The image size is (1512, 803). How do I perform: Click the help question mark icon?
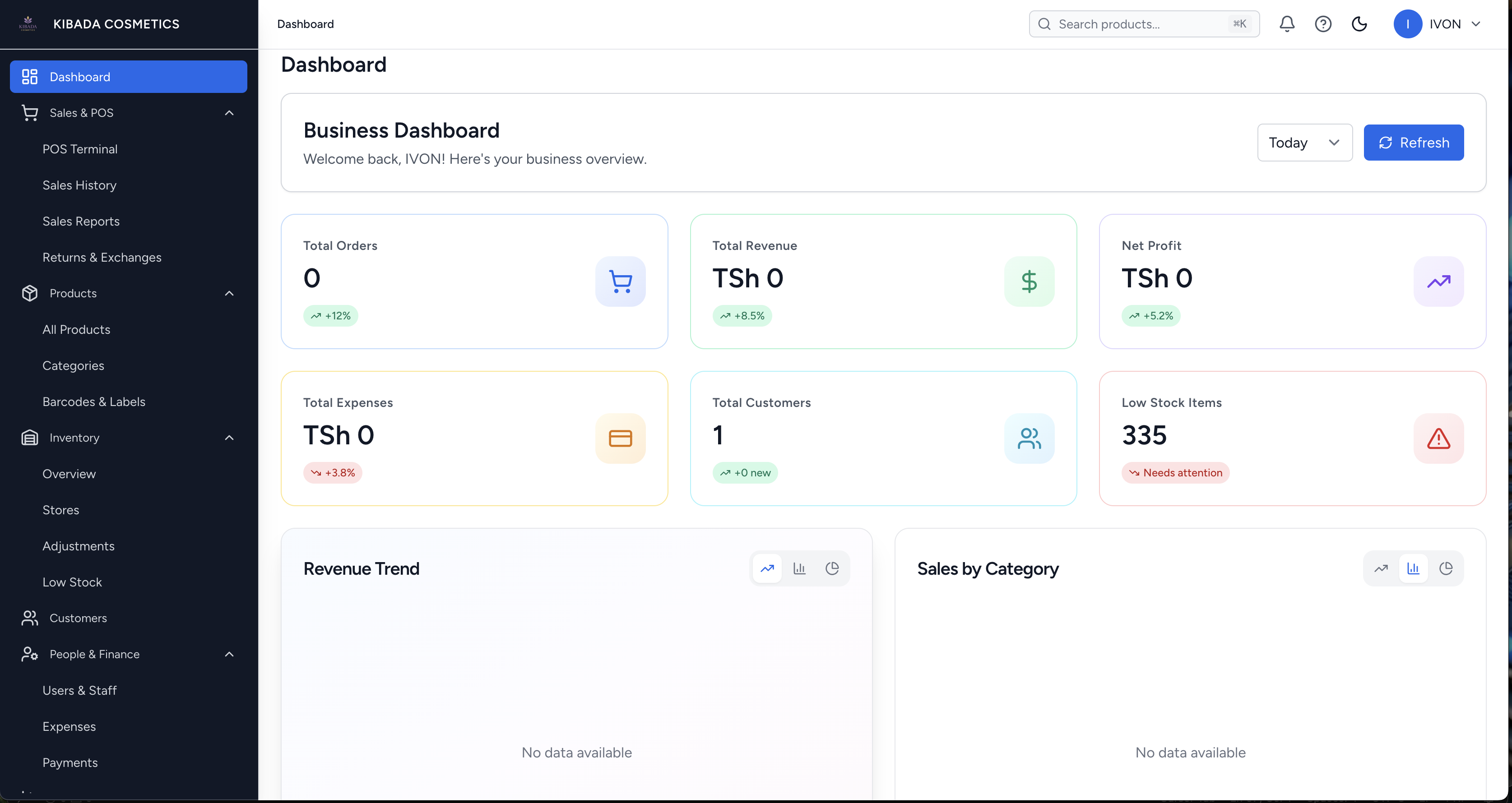[x=1323, y=24]
